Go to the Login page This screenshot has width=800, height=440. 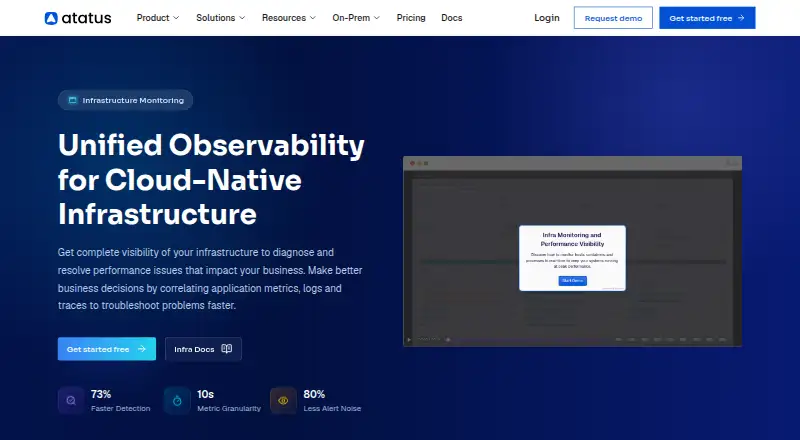point(546,18)
